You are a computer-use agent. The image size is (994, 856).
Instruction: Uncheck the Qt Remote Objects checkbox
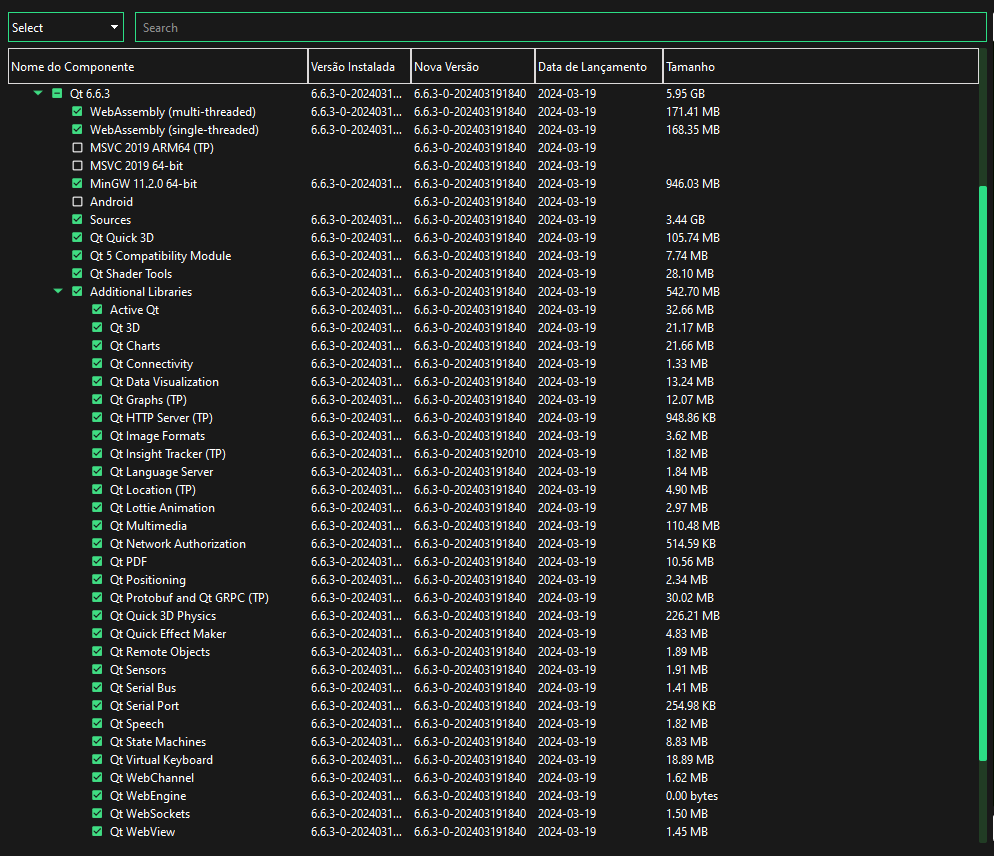pyautogui.click(x=97, y=652)
